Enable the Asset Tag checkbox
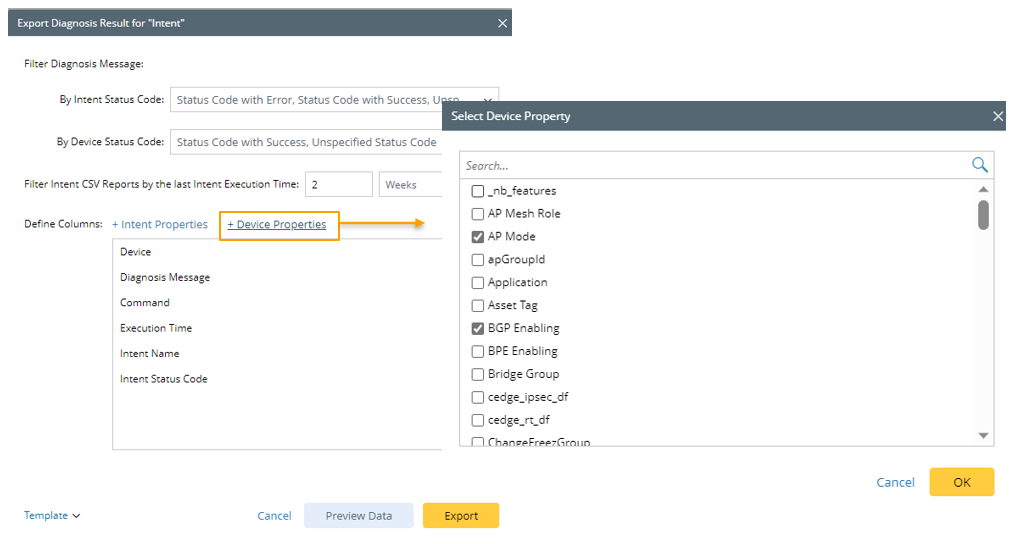Viewport: 1014px width, 544px height. [x=478, y=305]
